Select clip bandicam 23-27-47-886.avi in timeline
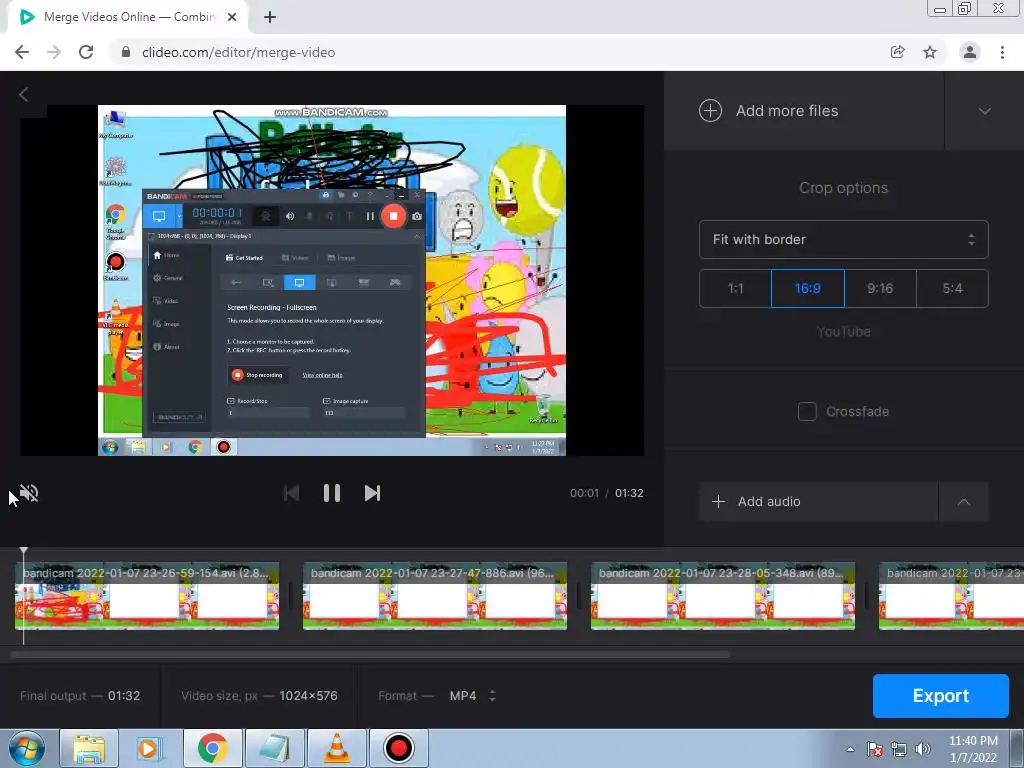 pos(435,596)
